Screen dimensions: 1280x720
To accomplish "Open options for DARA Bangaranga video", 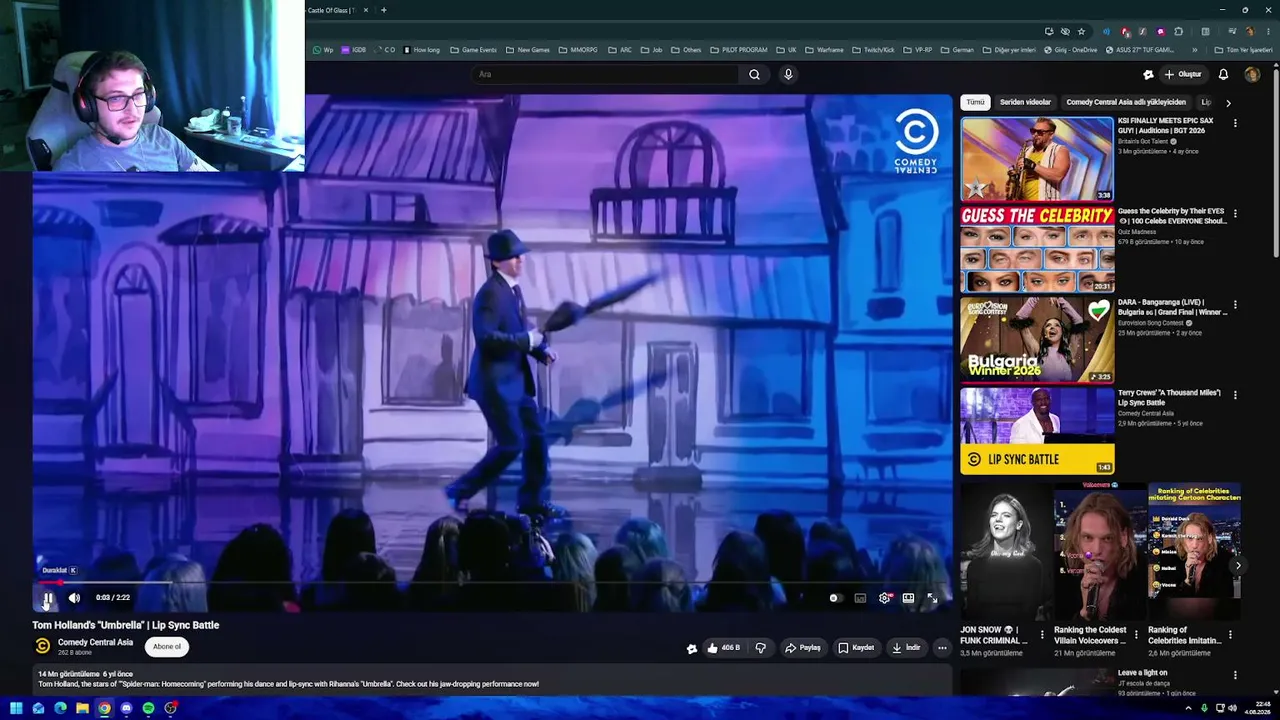I will point(1235,304).
